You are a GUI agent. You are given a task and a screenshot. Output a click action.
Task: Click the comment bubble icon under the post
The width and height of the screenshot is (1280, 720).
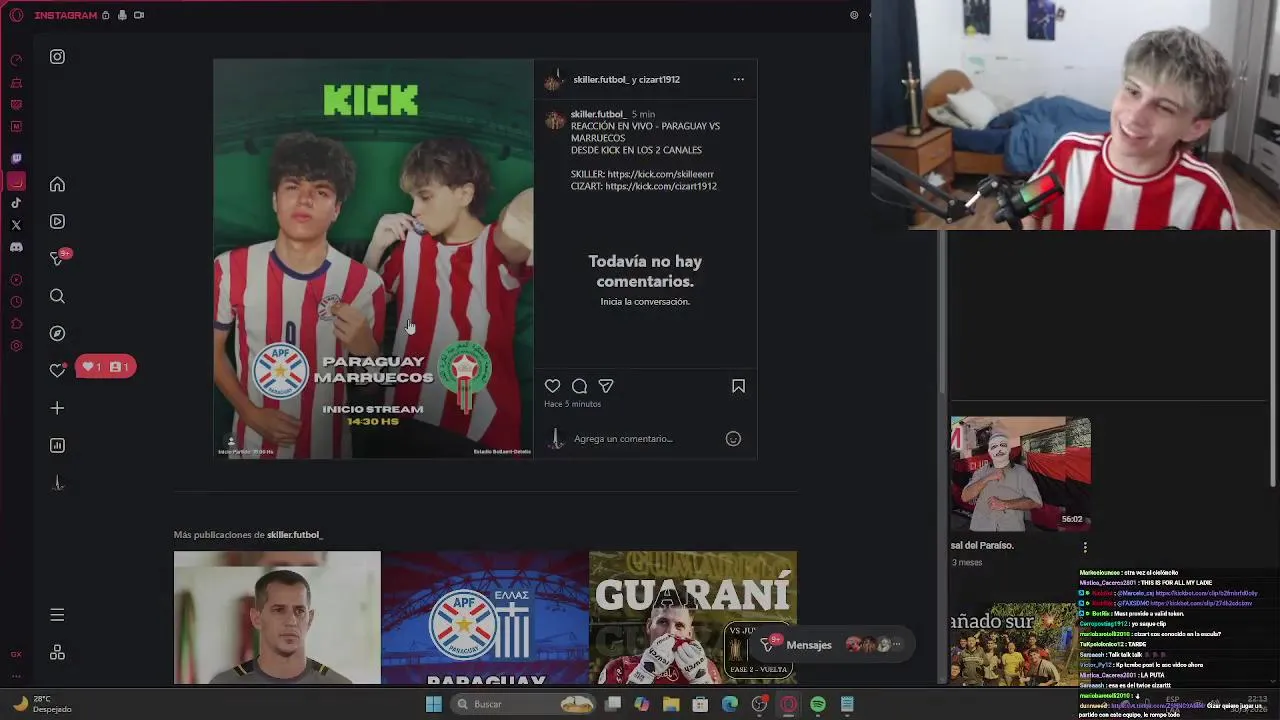(579, 386)
